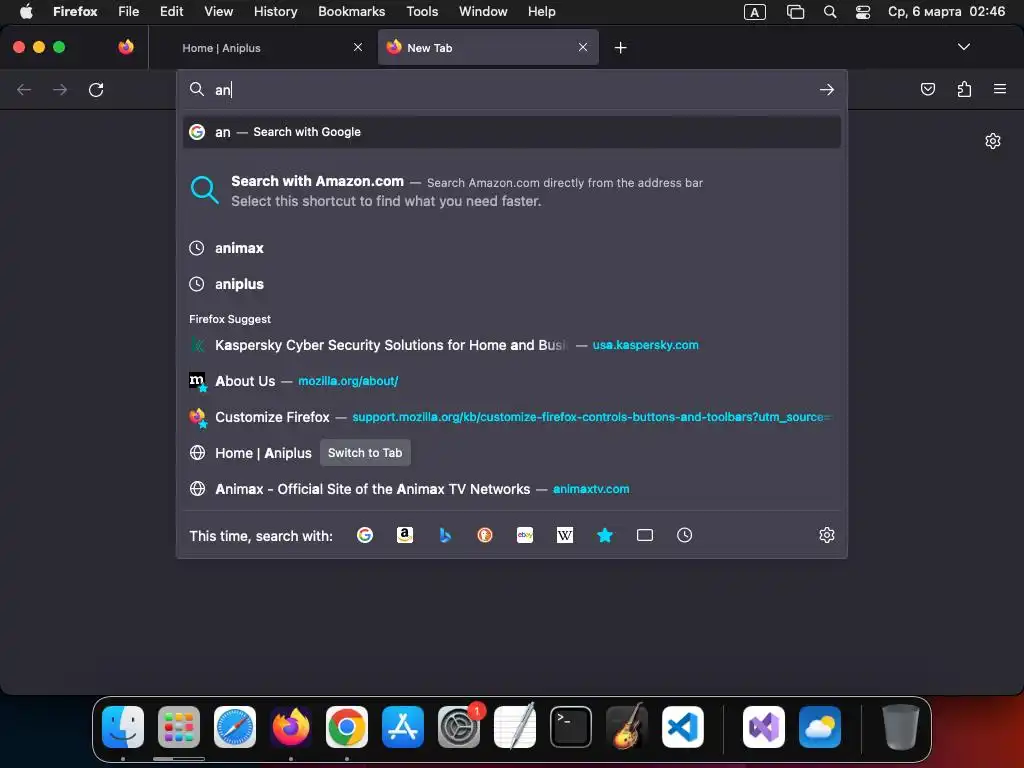Image resolution: width=1024 pixels, height=768 pixels.
Task: Open Visual Studio Code from the Dock
Action: [x=682, y=726]
